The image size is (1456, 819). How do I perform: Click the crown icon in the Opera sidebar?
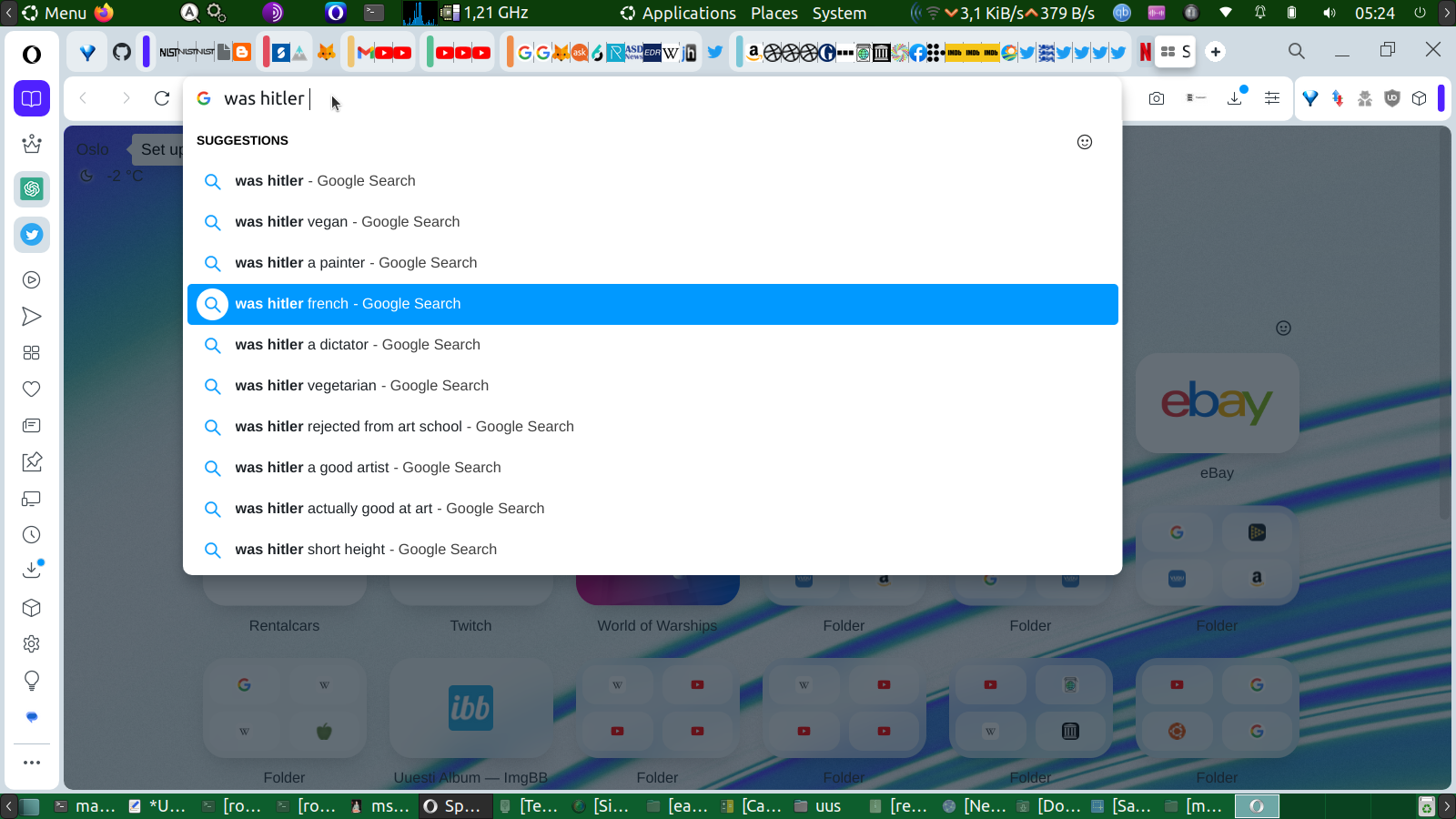[32, 144]
